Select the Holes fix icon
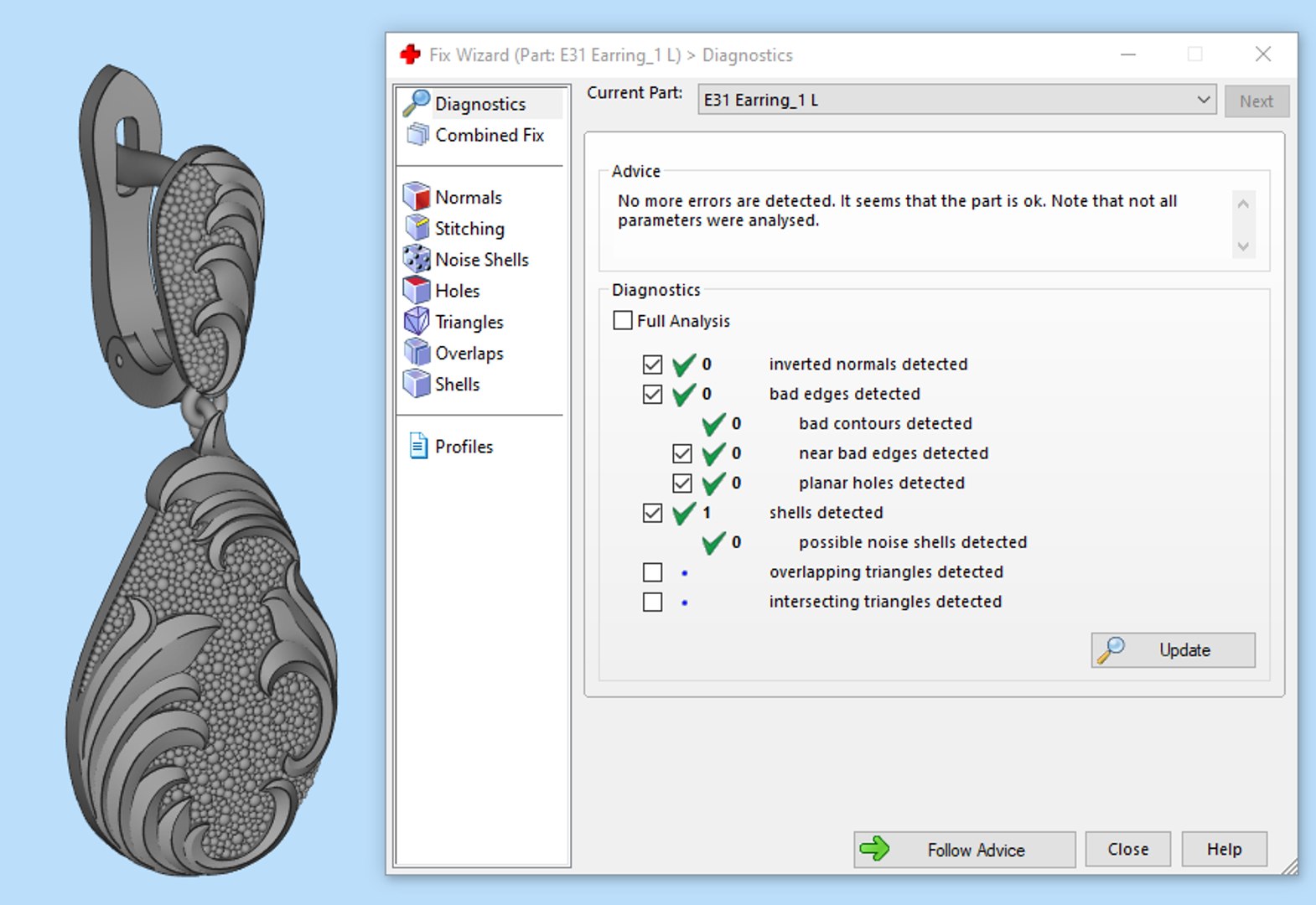The height and width of the screenshot is (905, 1316). click(x=417, y=290)
